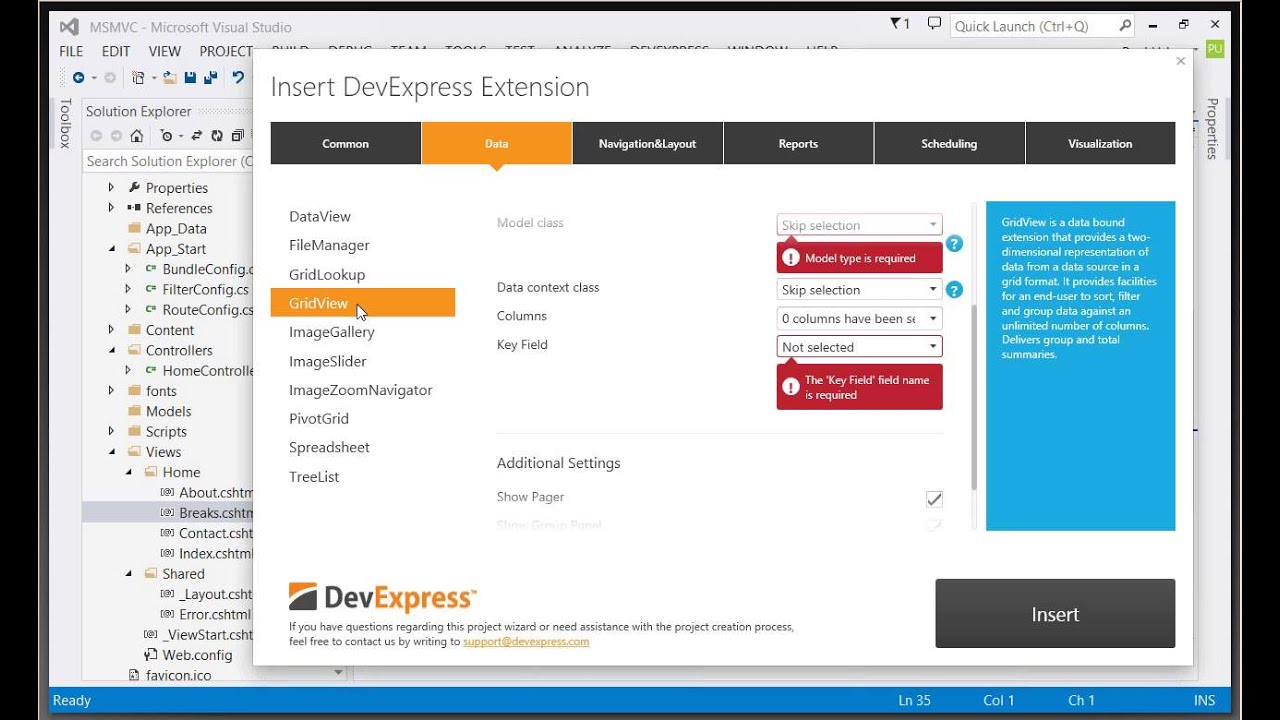This screenshot has width=1280, height=720.
Task: Click the Save All double-disk icon
Action: pos(210,77)
